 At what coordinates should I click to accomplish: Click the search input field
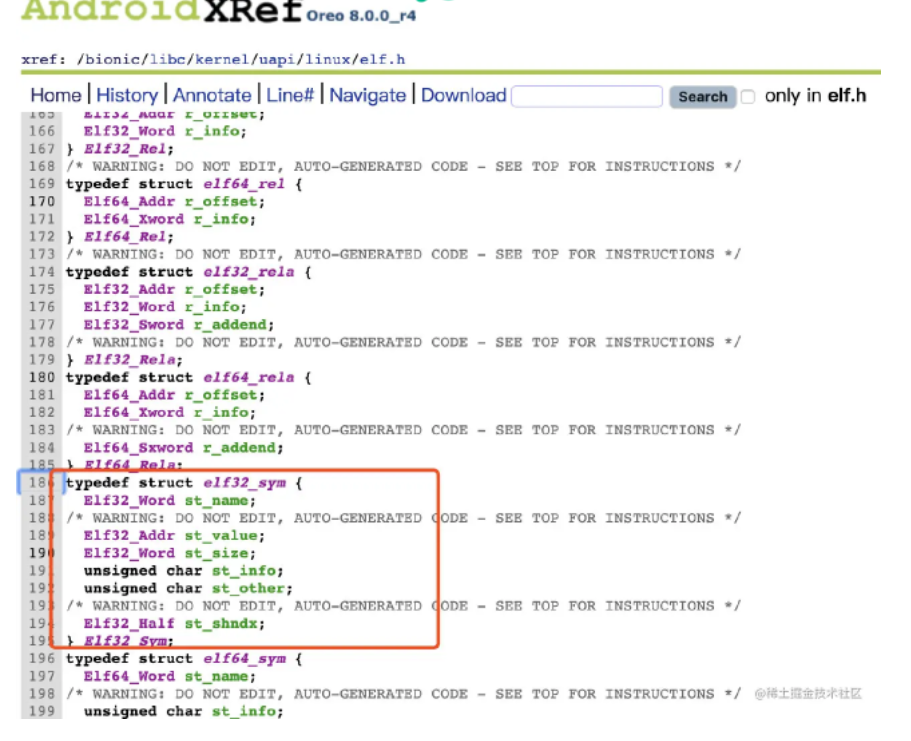point(587,95)
